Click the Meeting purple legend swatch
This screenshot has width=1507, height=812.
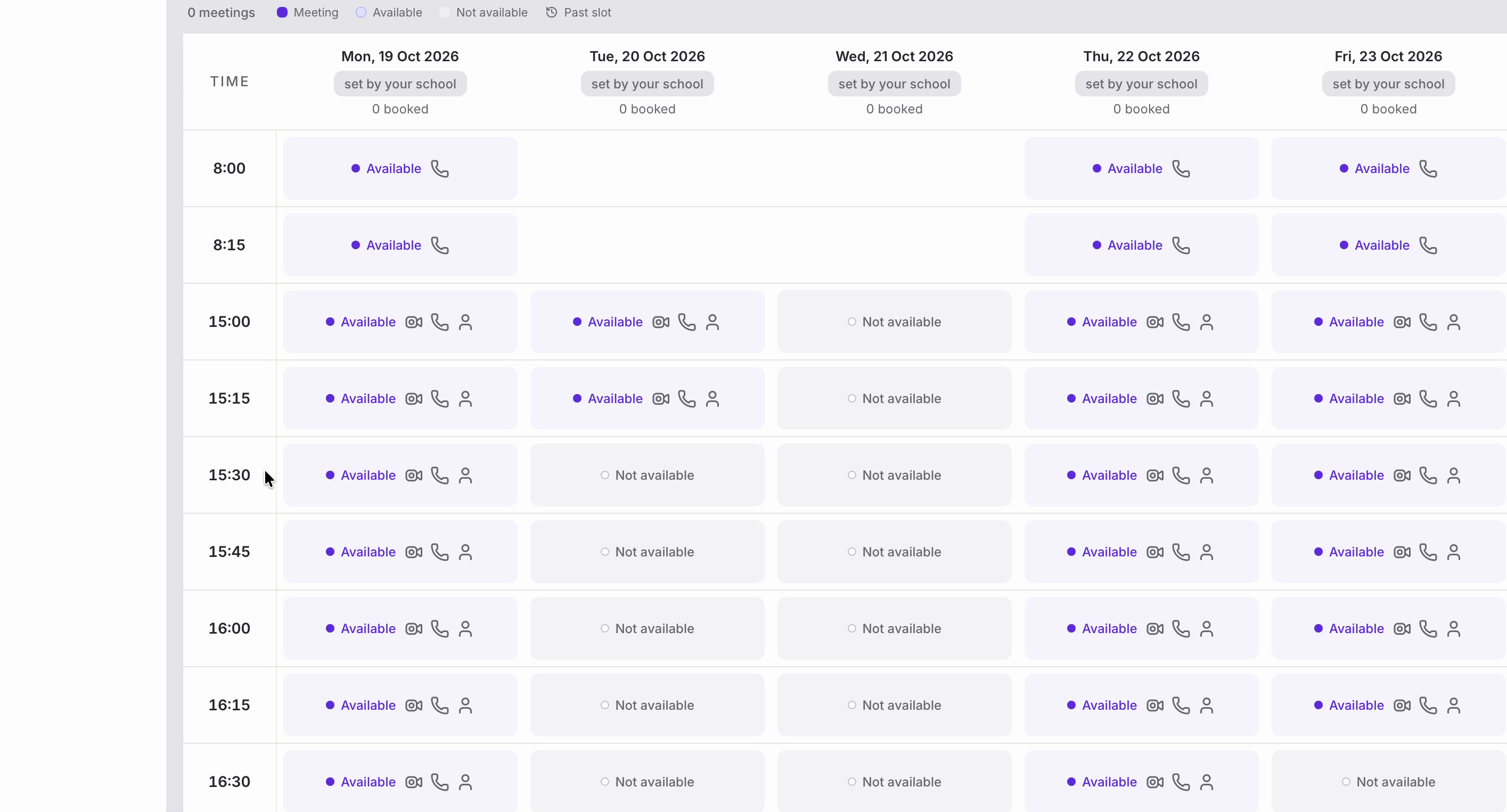point(282,12)
